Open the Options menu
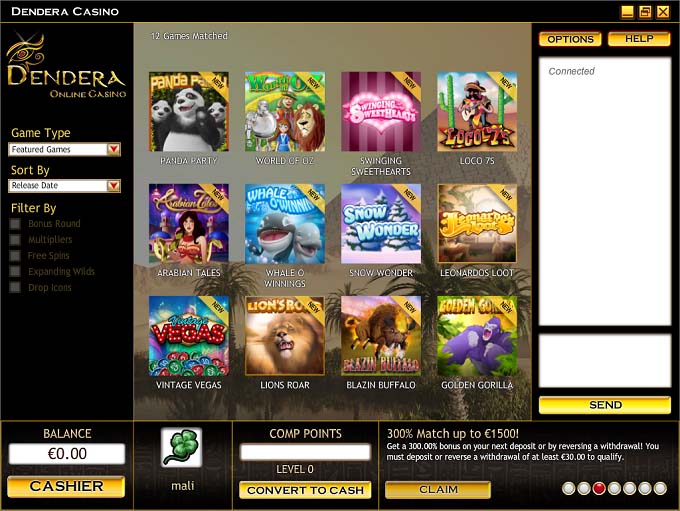Viewport: 680px width, 511px height. (570, 39)
